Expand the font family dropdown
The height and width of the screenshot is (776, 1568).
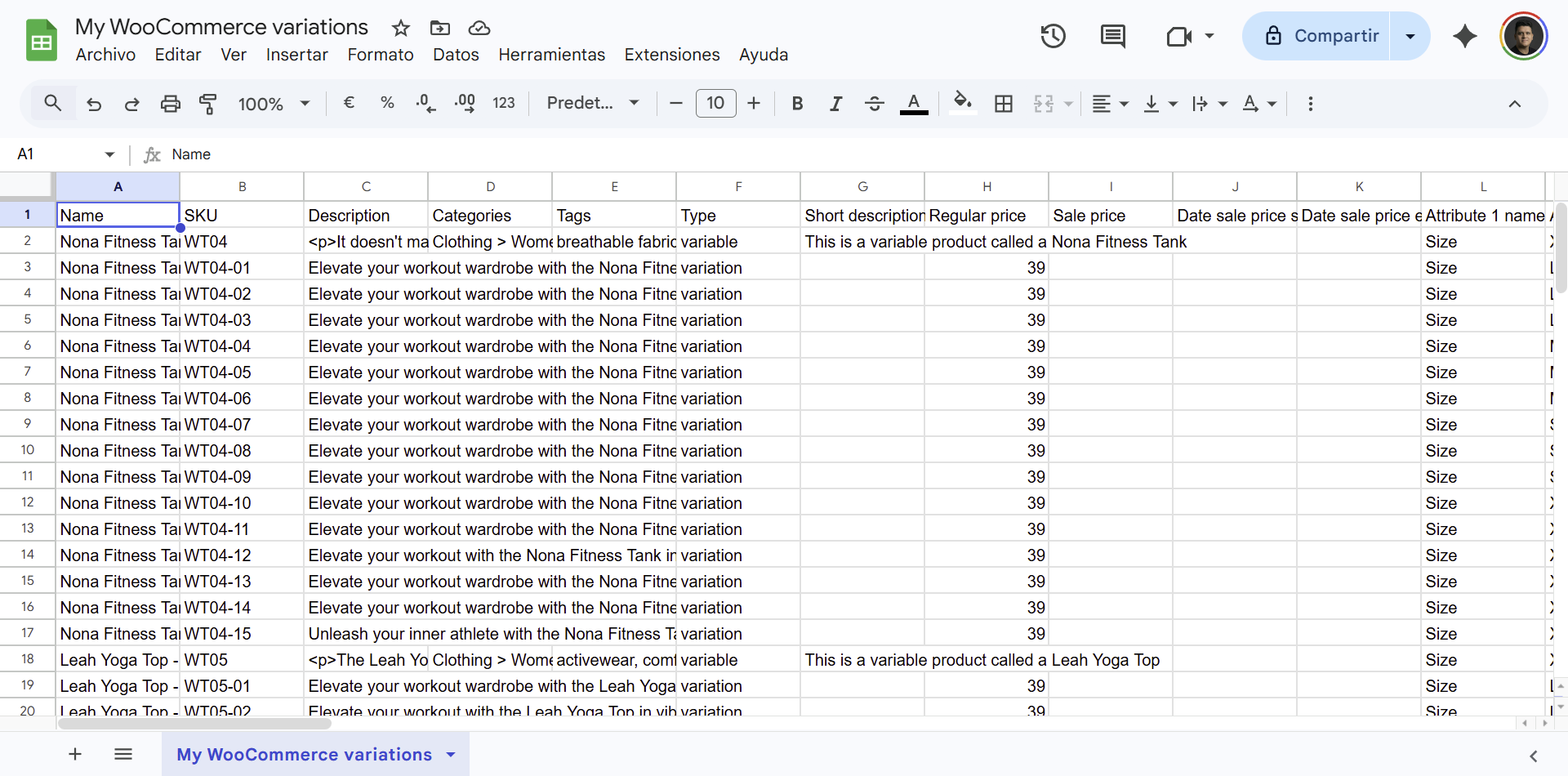[x=592, y=104]
